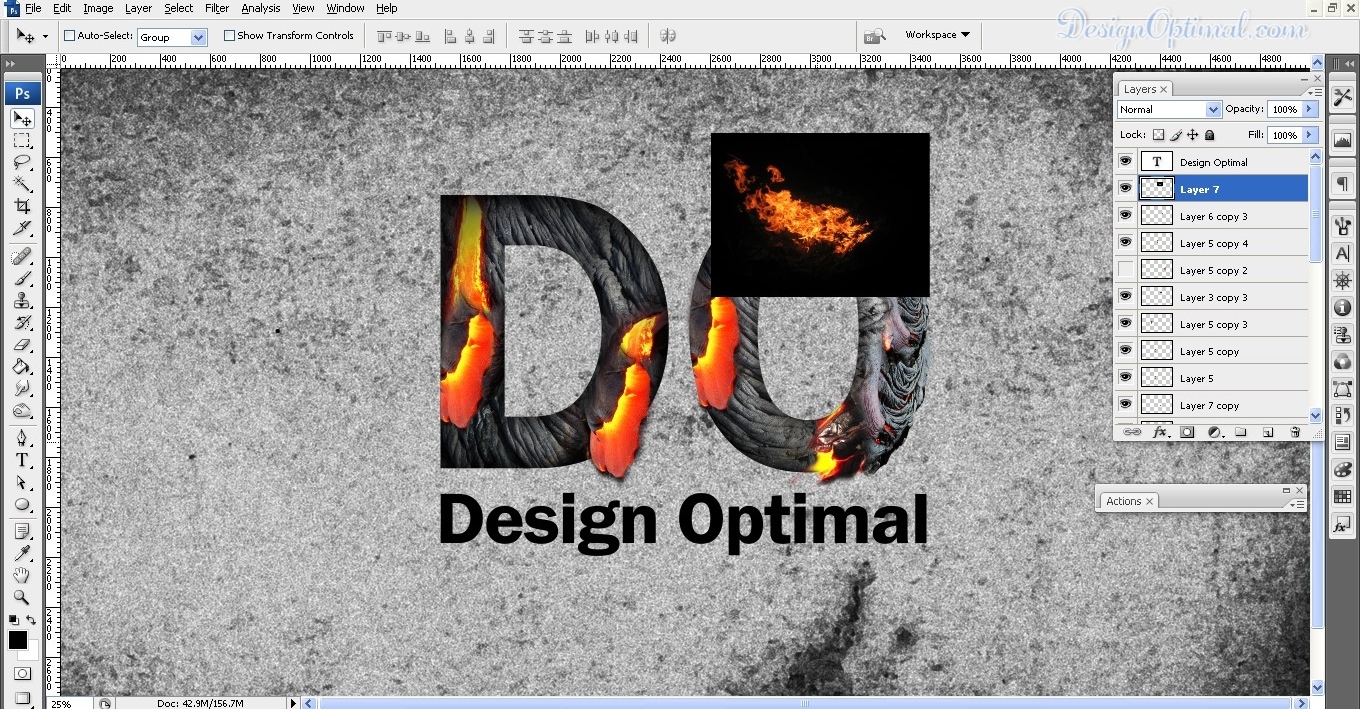Open the Fill slider arrow

[1309, 135]
